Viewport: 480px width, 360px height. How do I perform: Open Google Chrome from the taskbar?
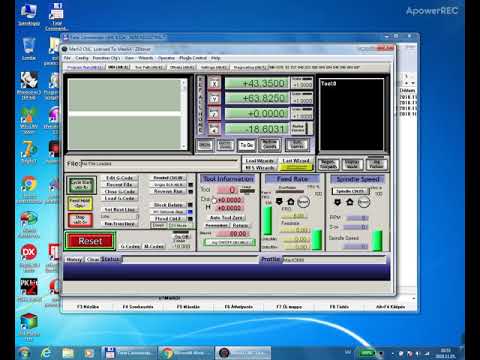click(x=185, y=353)
